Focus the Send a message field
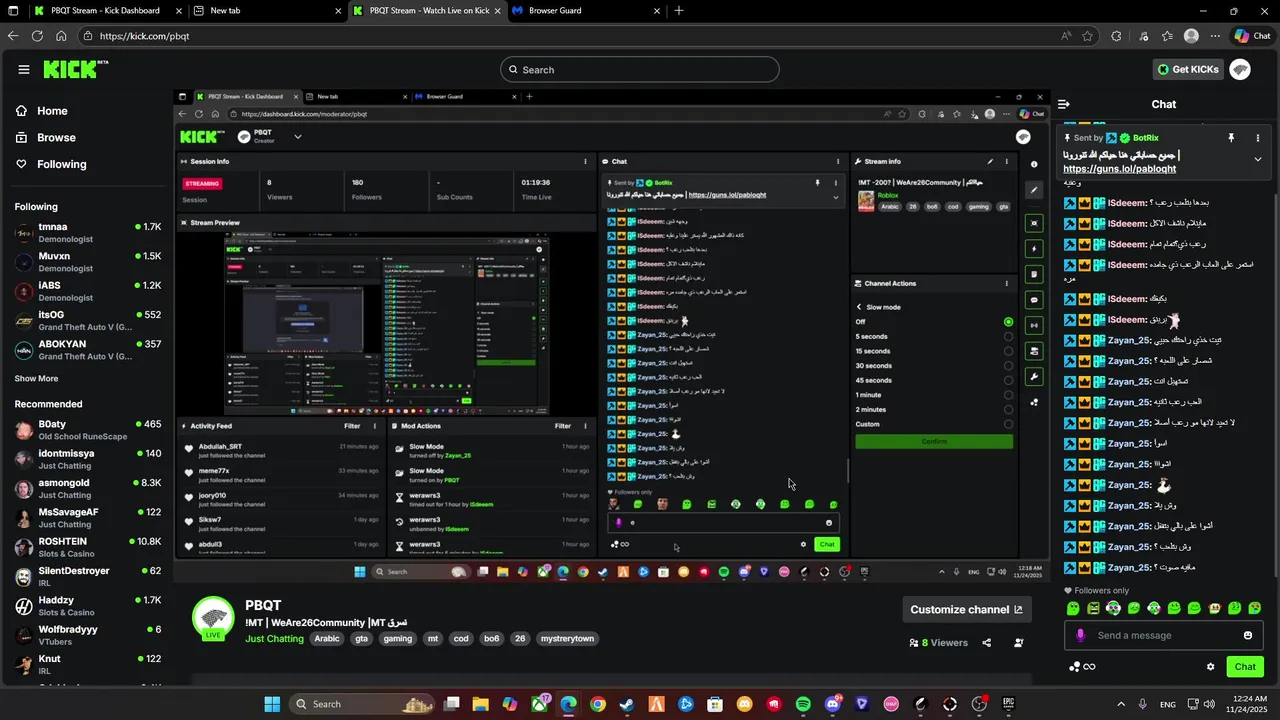1280x720 pixels. click(1164, 635)
